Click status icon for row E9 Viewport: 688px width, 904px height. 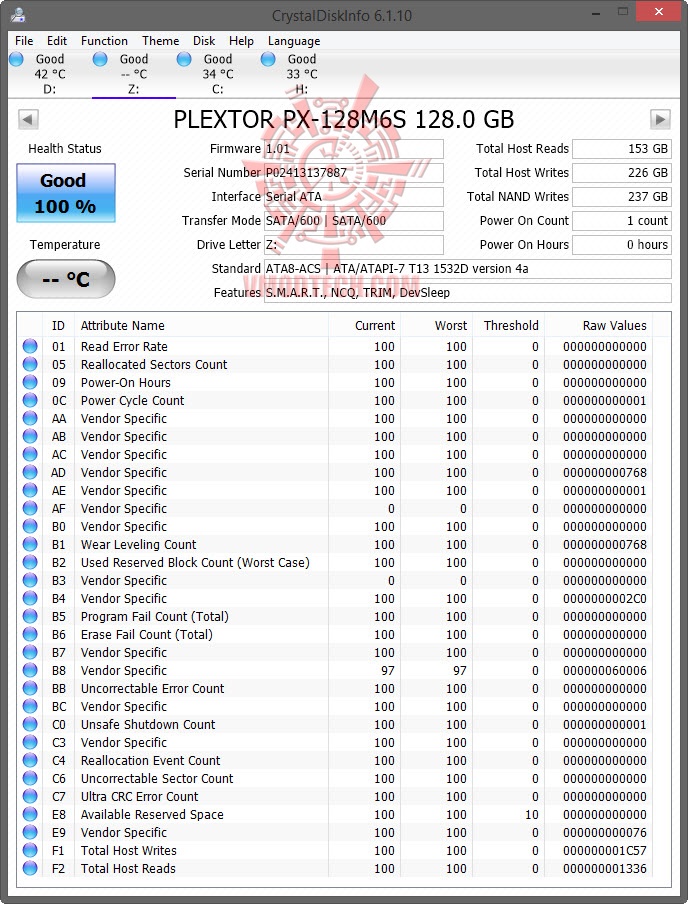30,832
